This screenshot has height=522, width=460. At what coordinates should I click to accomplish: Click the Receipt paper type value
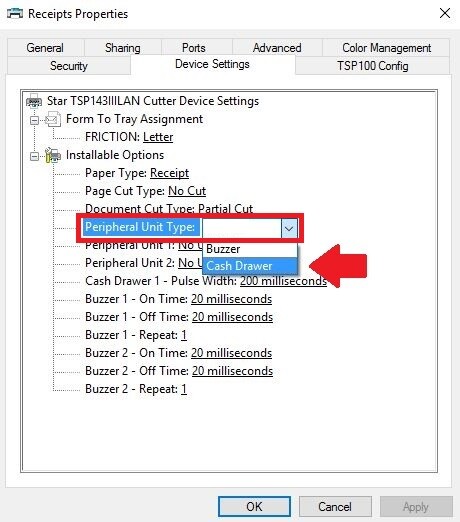[x=169, y=173]
